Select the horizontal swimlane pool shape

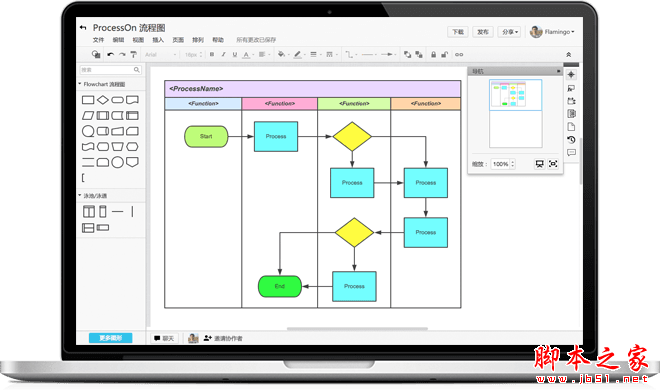pos(88,228)
